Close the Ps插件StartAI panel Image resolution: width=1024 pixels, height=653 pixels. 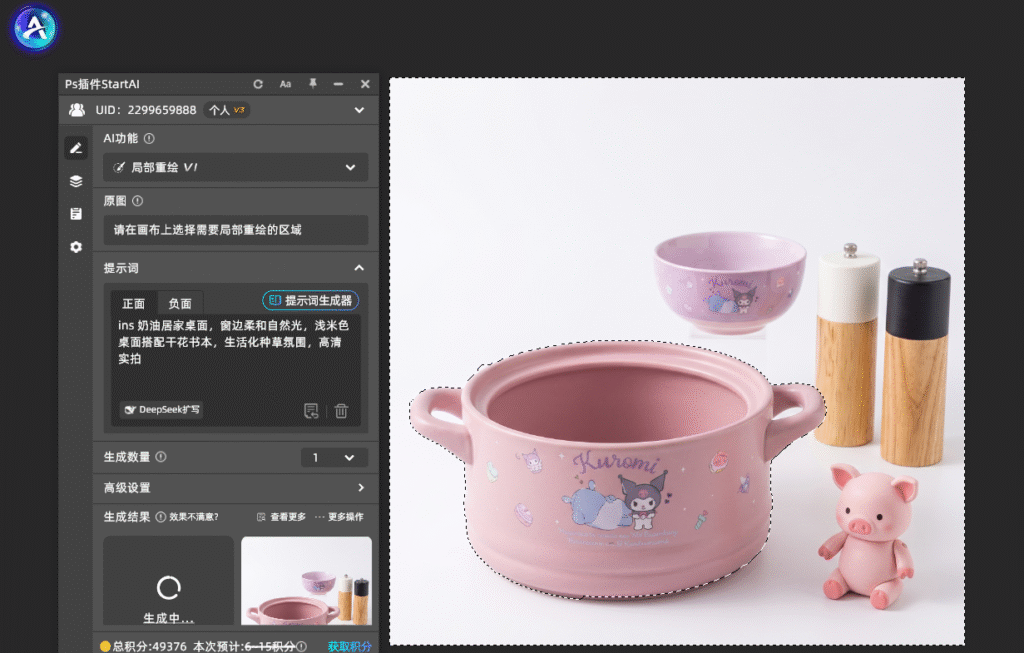(x=365, y=84)
